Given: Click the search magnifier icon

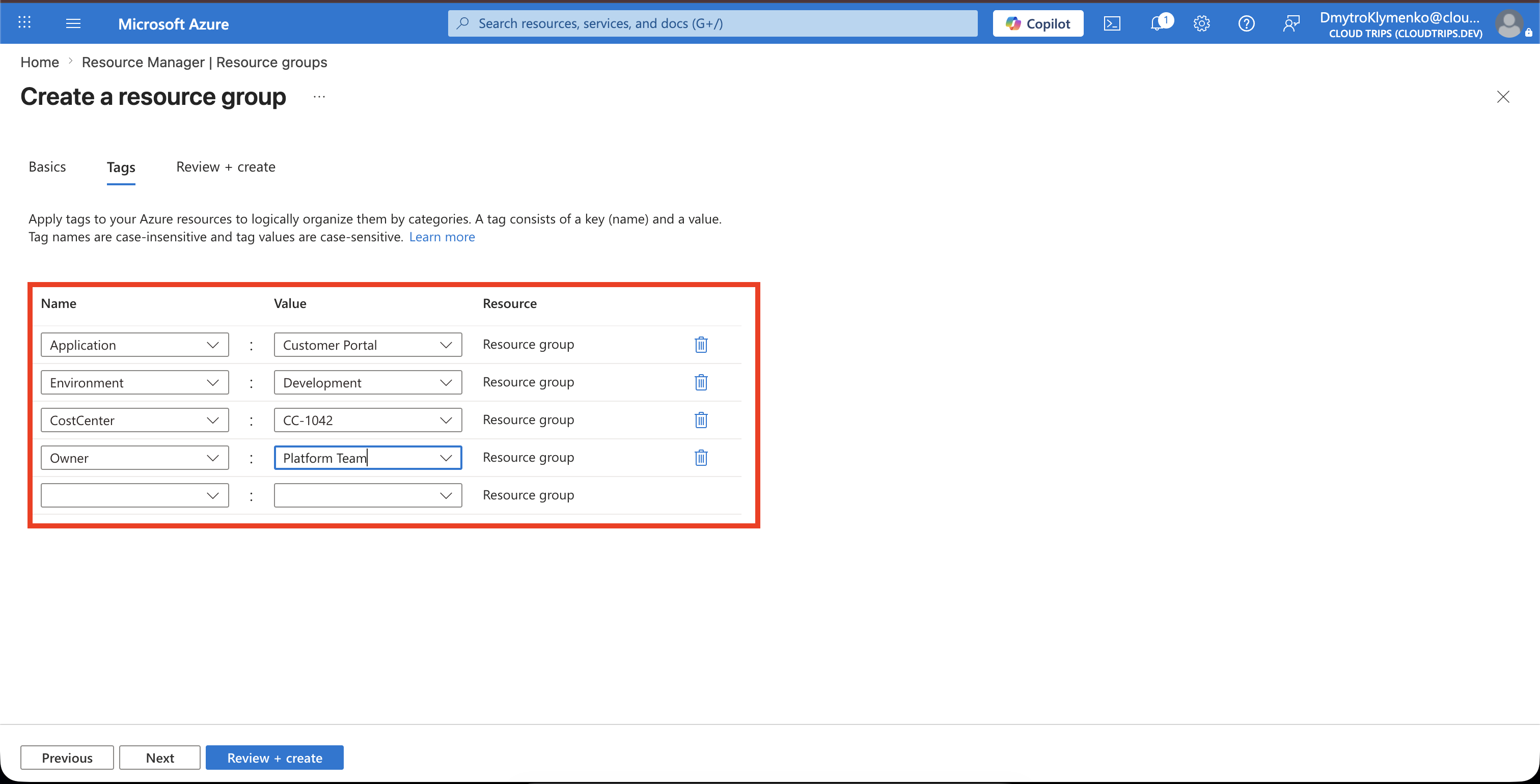Looking at the screenshot, I should tap(463, 23).
